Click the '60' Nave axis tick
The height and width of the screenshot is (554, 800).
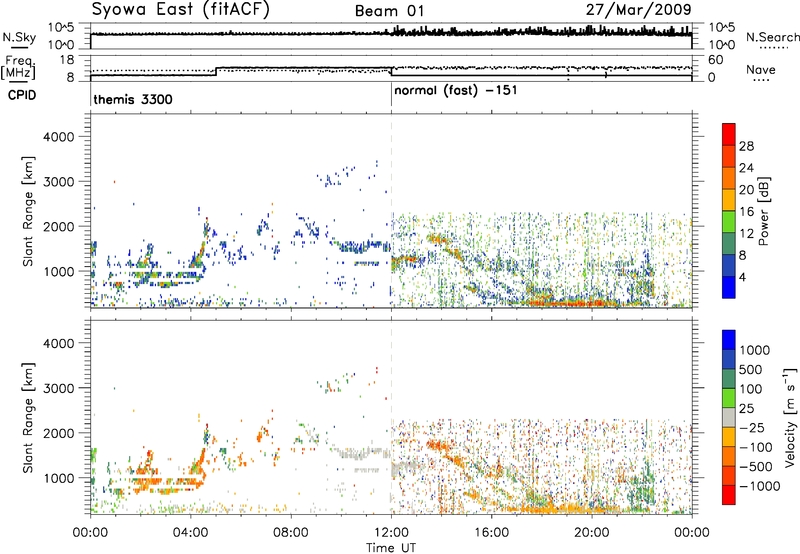tap(716, 60)
